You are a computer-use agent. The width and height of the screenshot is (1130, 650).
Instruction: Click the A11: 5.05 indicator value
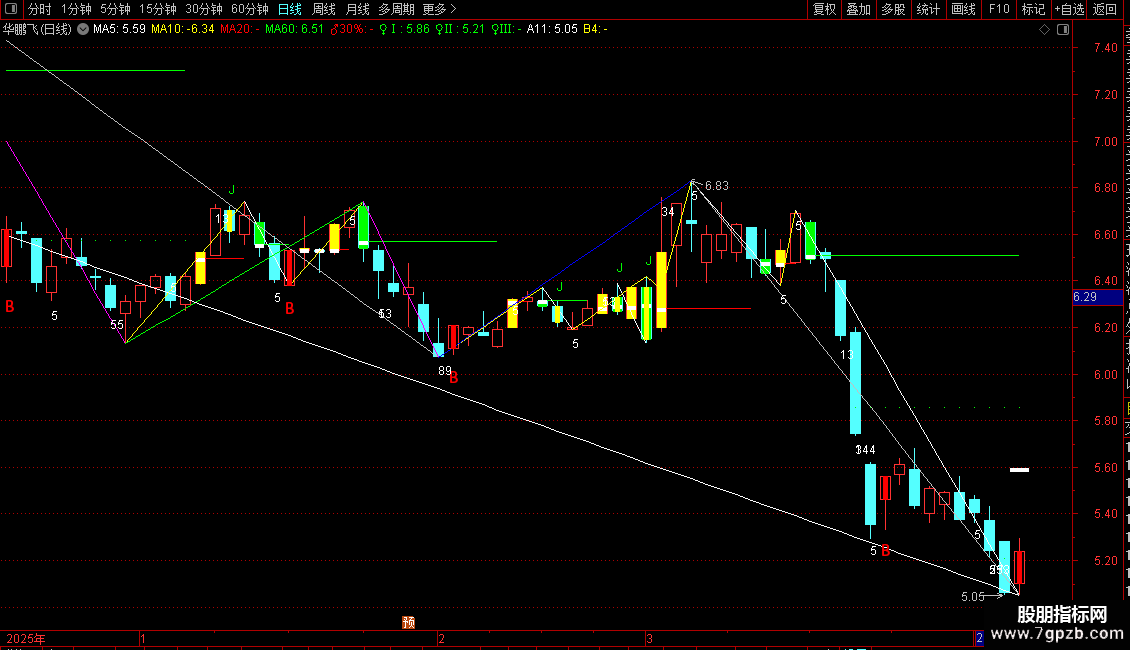[x=552, y=29]
